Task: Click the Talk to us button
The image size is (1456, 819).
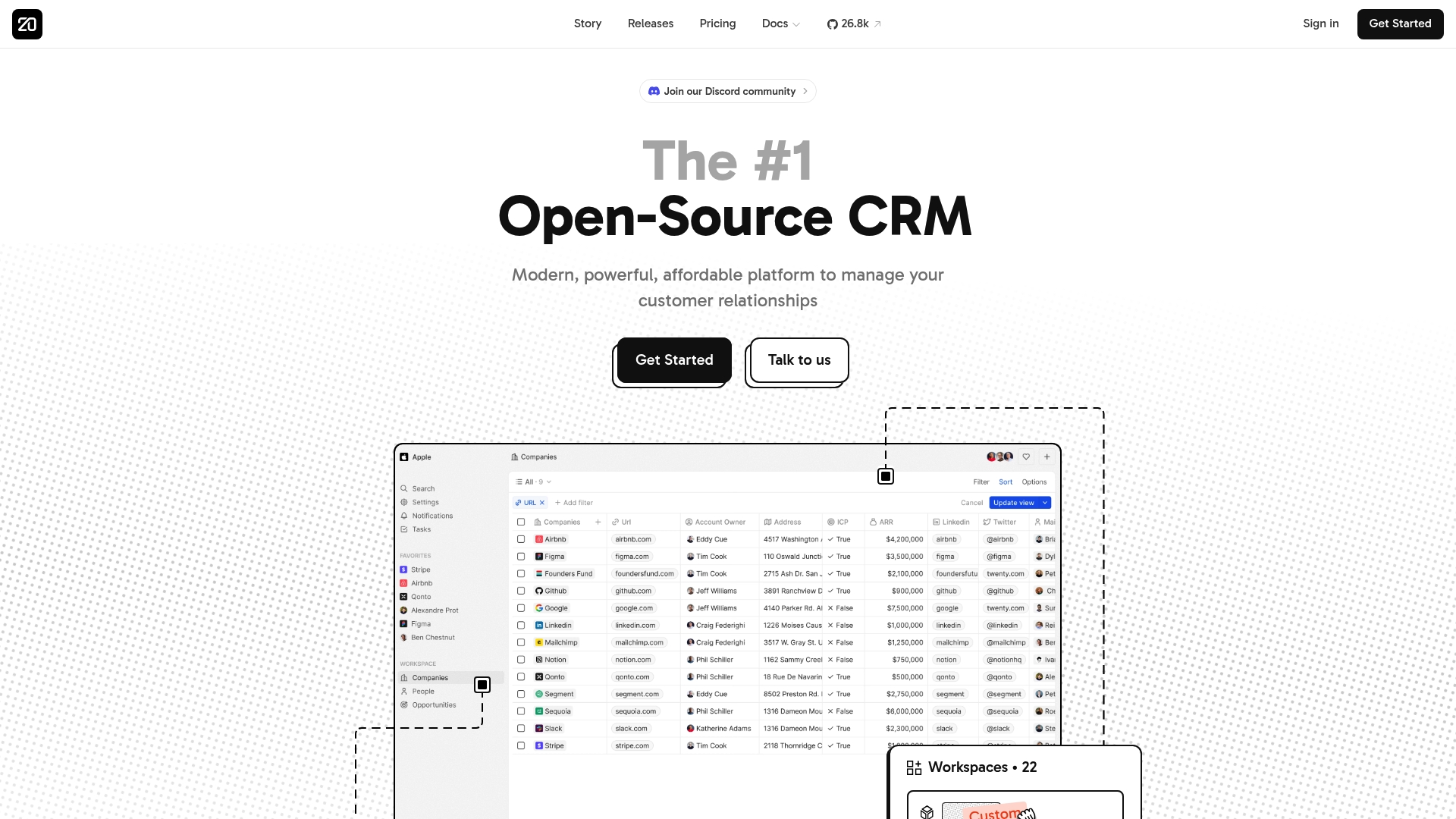Action: [x=799, y=360]
